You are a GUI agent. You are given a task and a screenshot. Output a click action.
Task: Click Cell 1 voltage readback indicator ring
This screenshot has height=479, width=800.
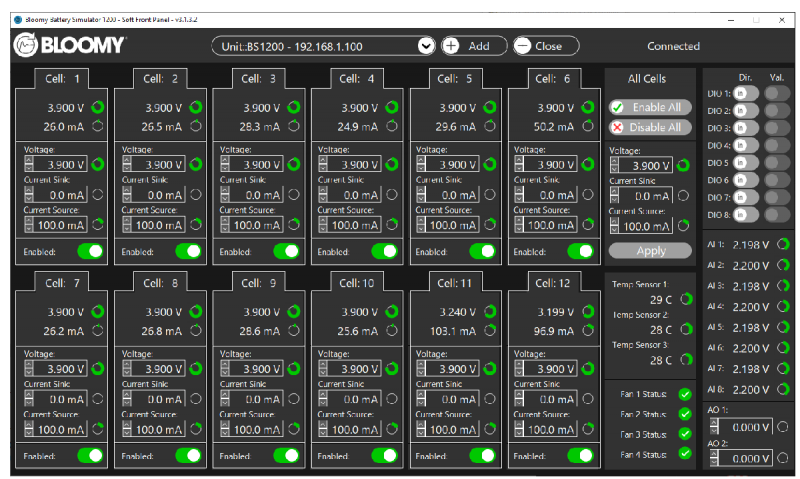coord(97,107)
